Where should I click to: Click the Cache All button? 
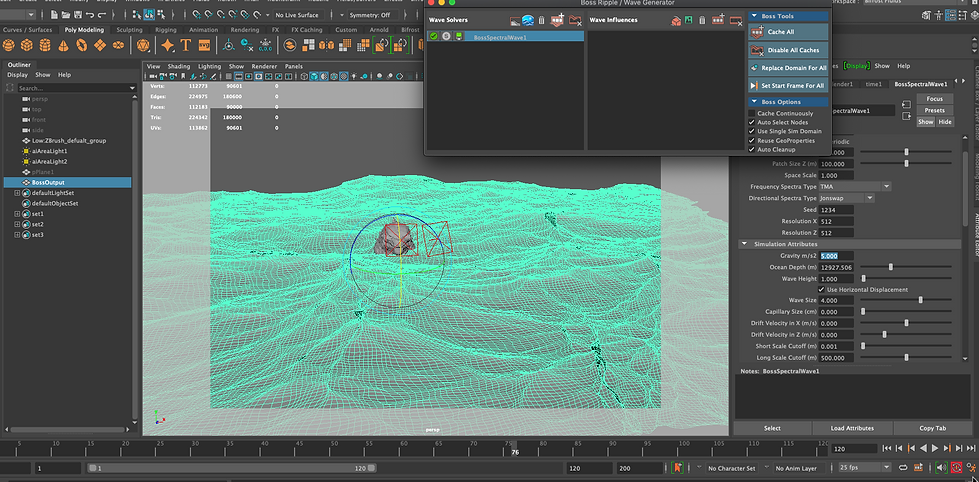[789, 32]
